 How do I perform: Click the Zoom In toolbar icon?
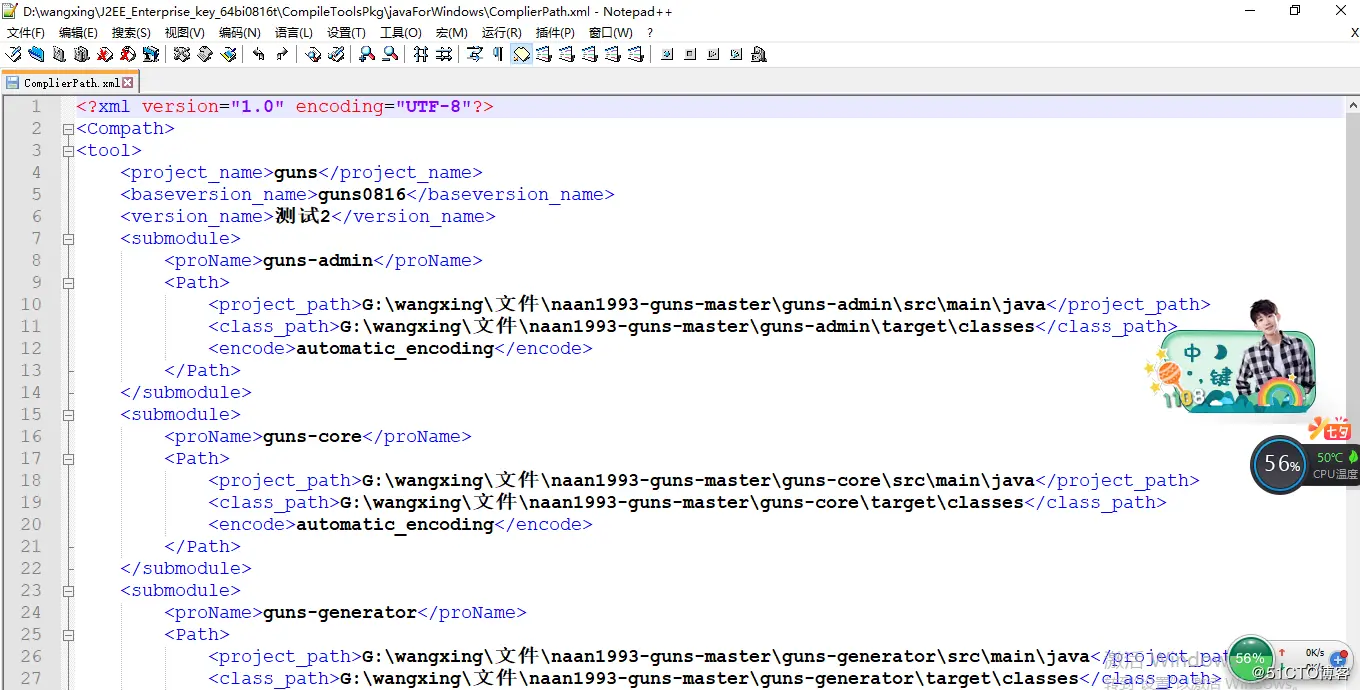pos(367,54)
